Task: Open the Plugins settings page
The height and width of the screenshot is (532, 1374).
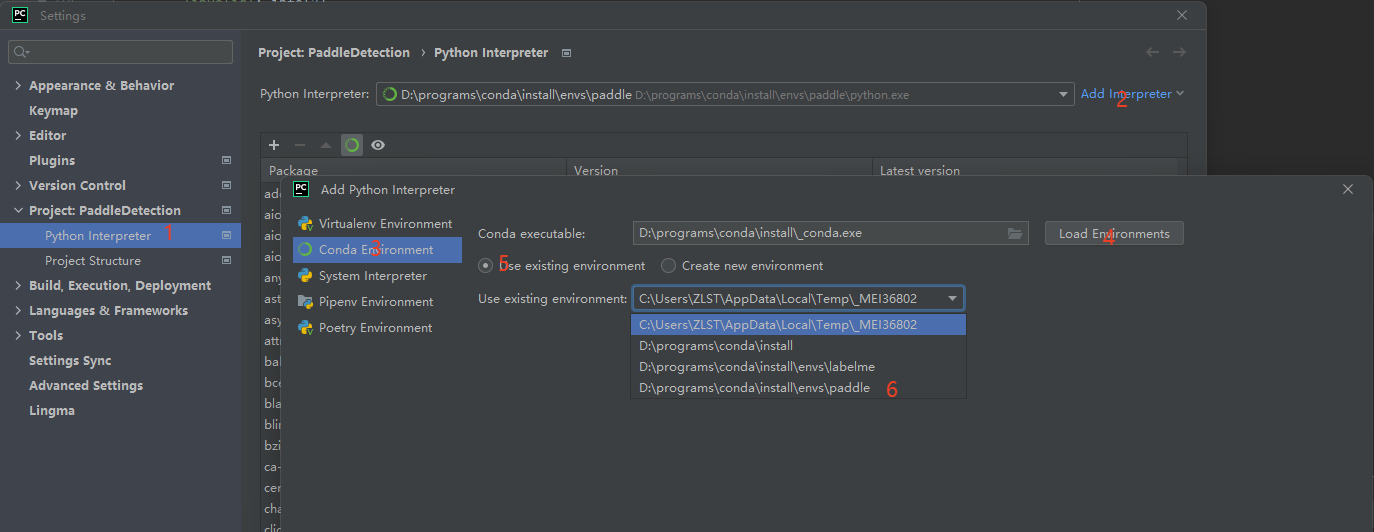Action: click(x=52, y=160)
